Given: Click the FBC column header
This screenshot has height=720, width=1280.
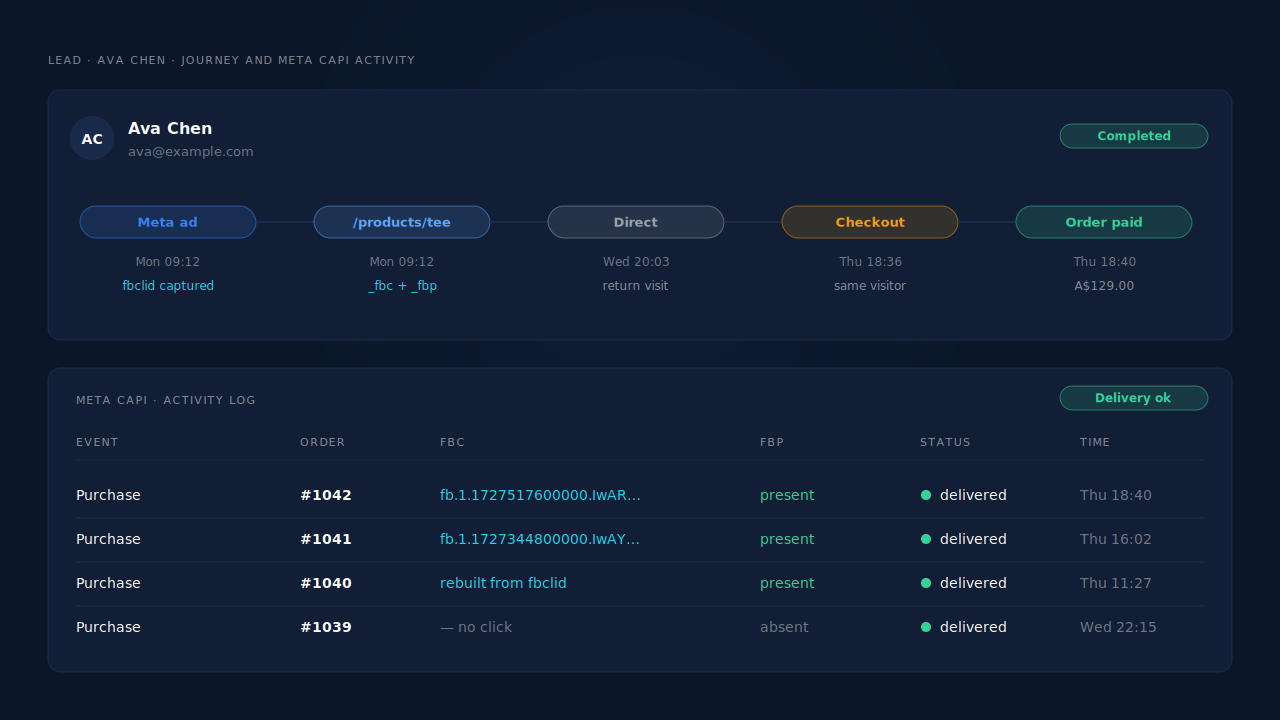Looking at the screenshot, I should click(x=452, y=442).
